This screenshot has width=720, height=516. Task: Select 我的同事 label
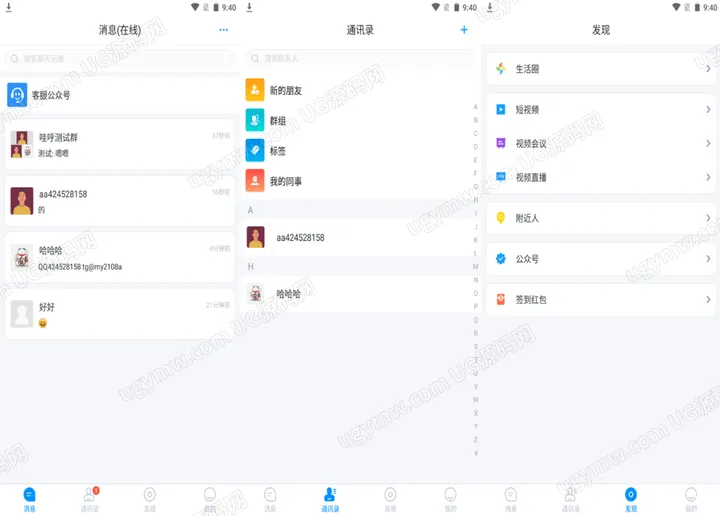(286, 181)
